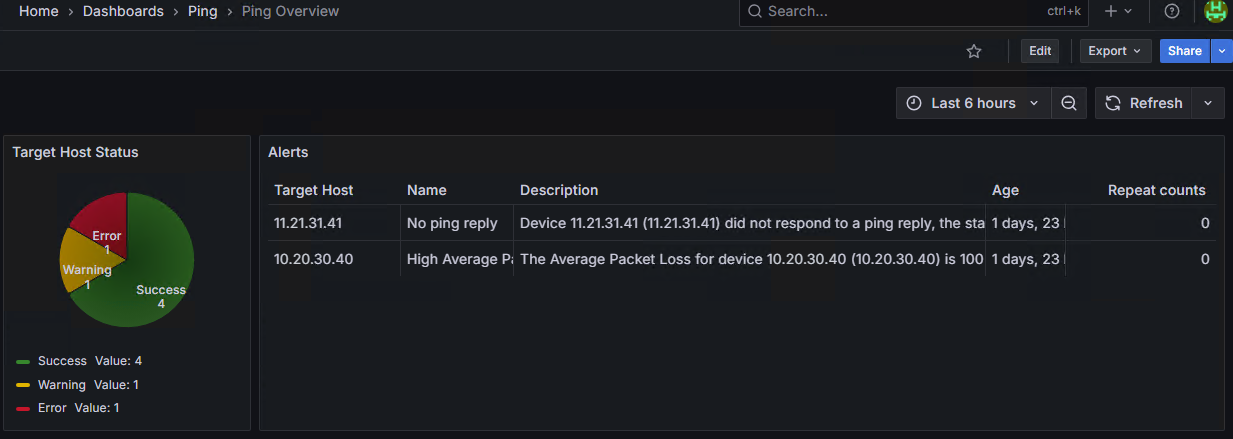Navigate to the Ping breadcrumb folder
Screen dimensions: 1233x439
click(x=203, y=11)
